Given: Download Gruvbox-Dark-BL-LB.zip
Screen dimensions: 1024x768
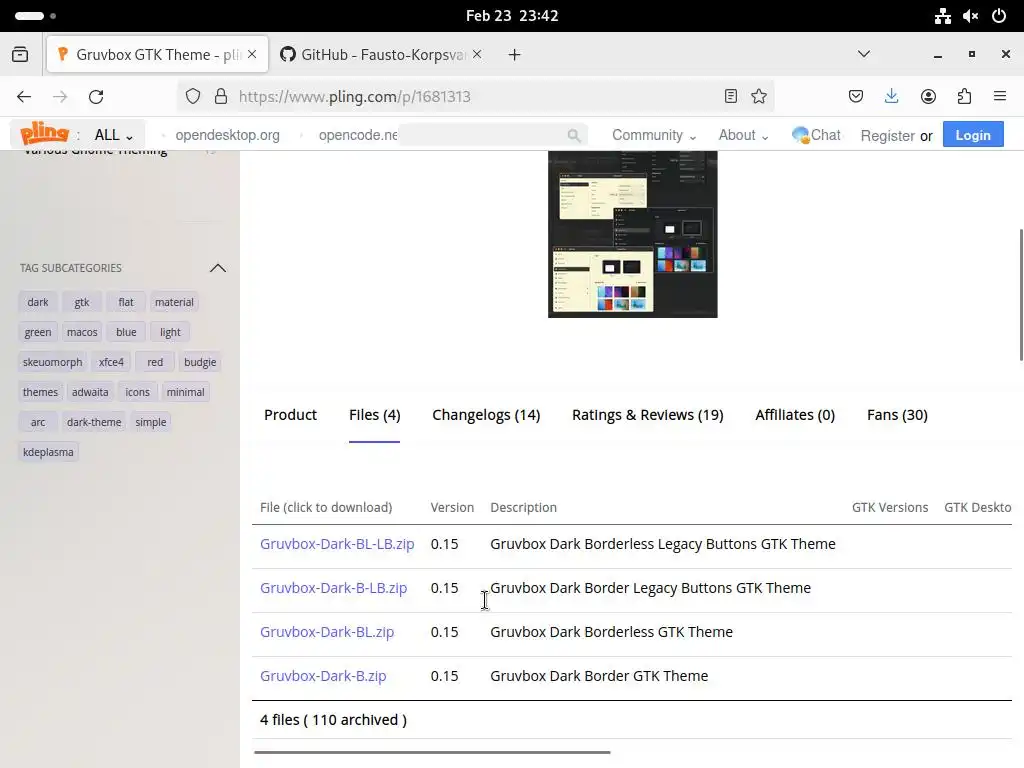Looking at the screenshot, I should (x=337, y=544).
